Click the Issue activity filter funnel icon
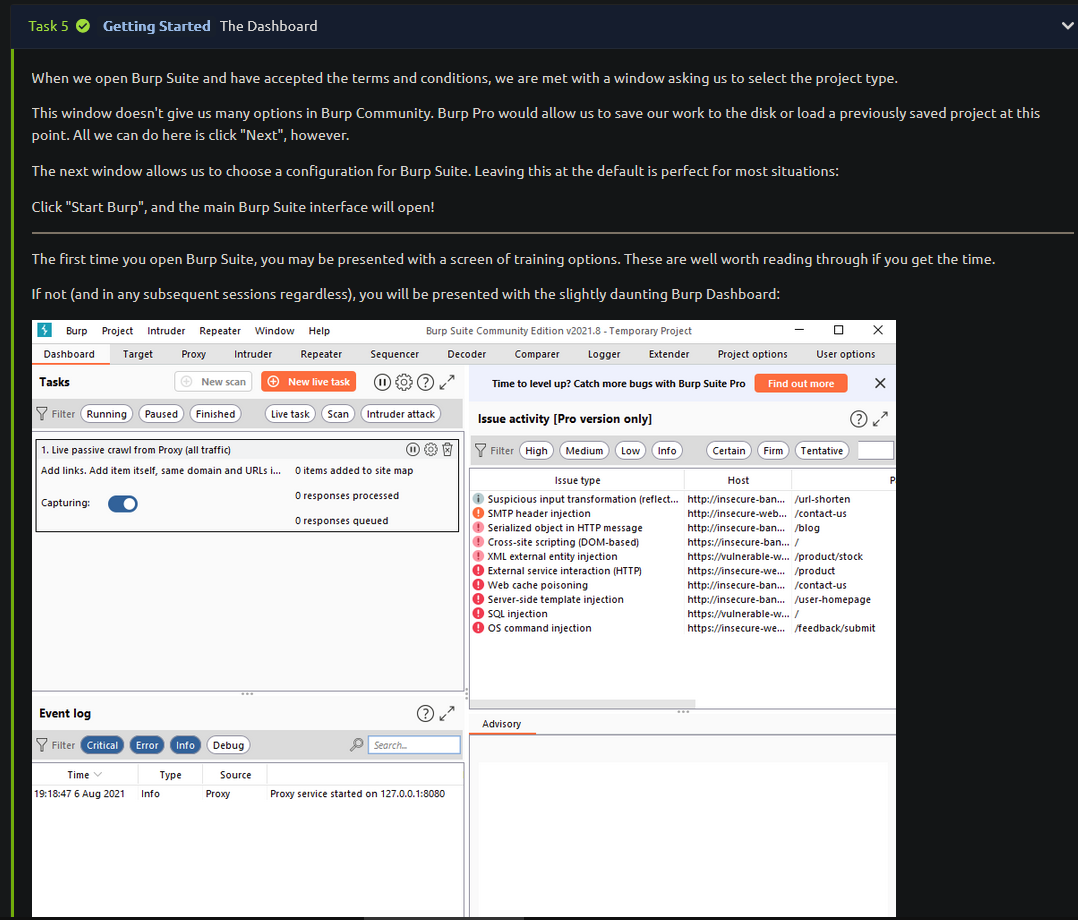The height and width of the screenshot is (920, 1078). [481, 450]
